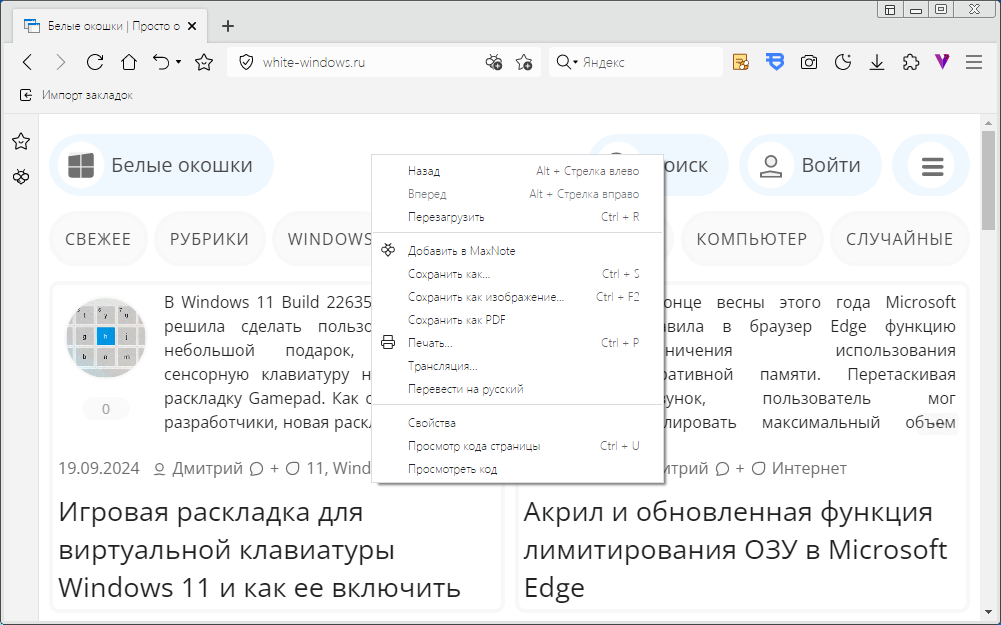Click the MaxNote clip icon in address bar
The image size is (1001, 625).
(493, 62)
